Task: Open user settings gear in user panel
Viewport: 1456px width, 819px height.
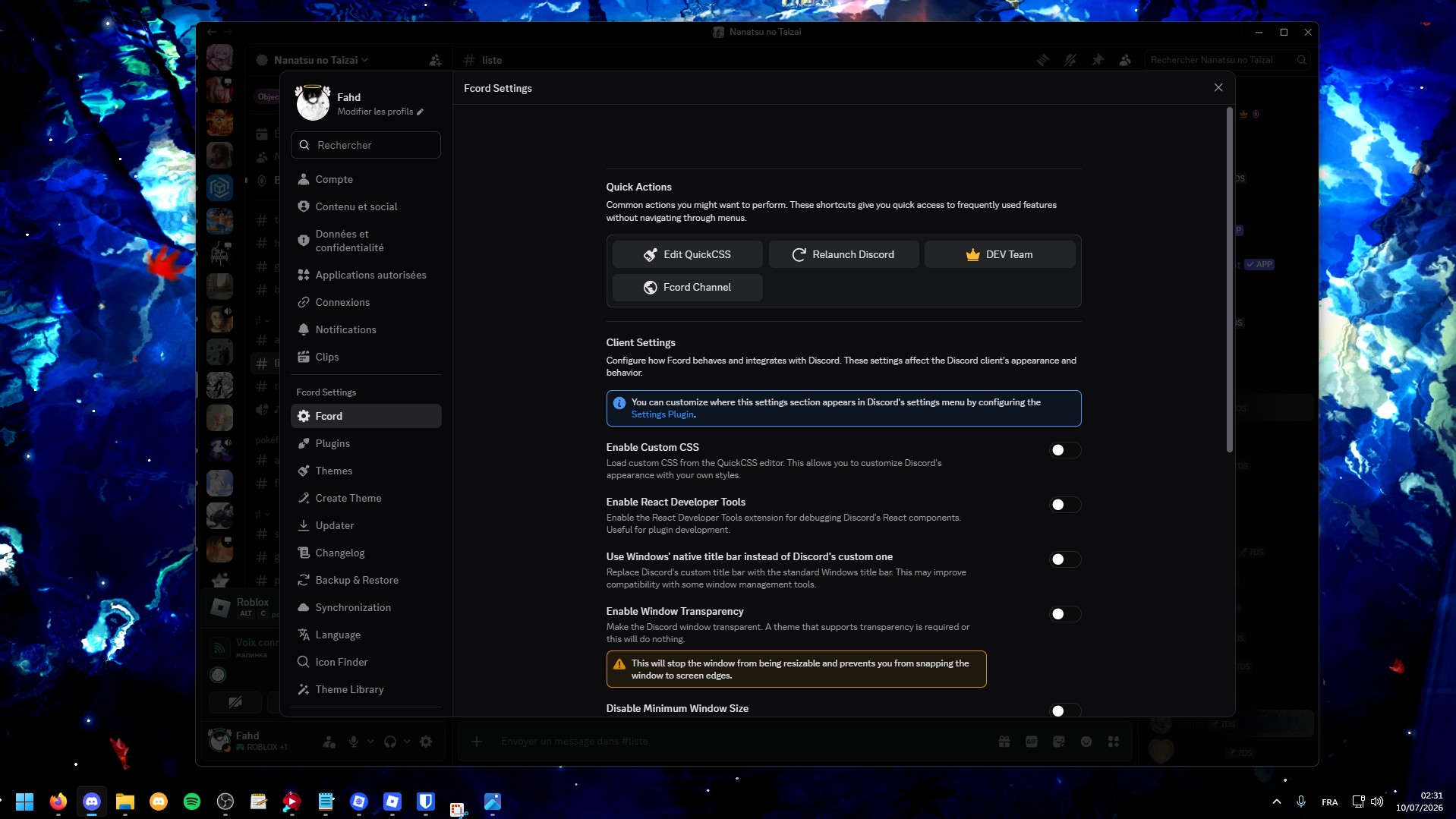Action: coord(426,742)
